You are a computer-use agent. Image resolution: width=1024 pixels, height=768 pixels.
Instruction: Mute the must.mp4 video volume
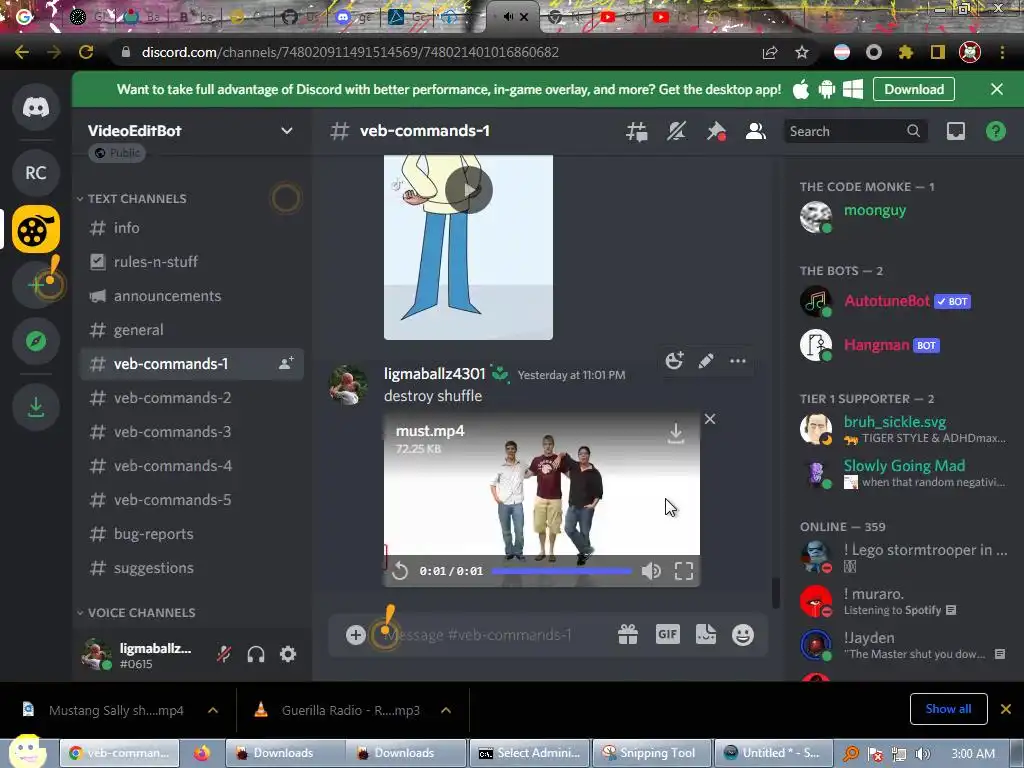[651, 571]
